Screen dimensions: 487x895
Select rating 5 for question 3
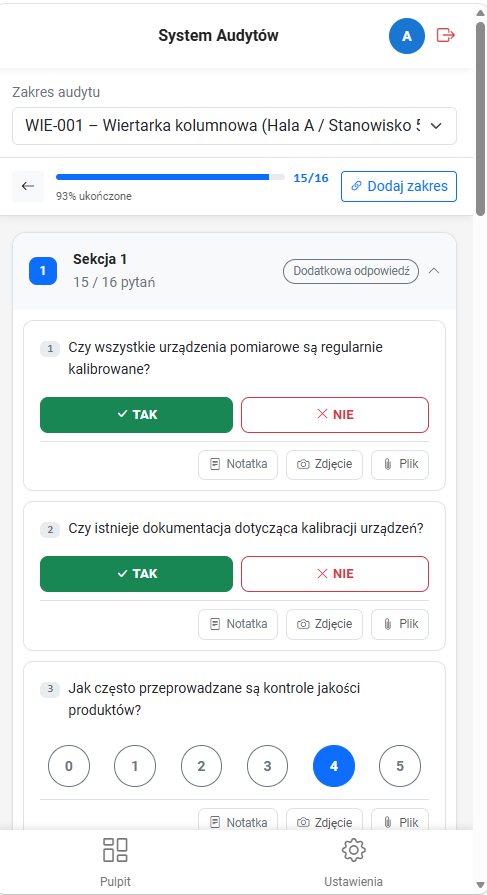tap(400, 766)
